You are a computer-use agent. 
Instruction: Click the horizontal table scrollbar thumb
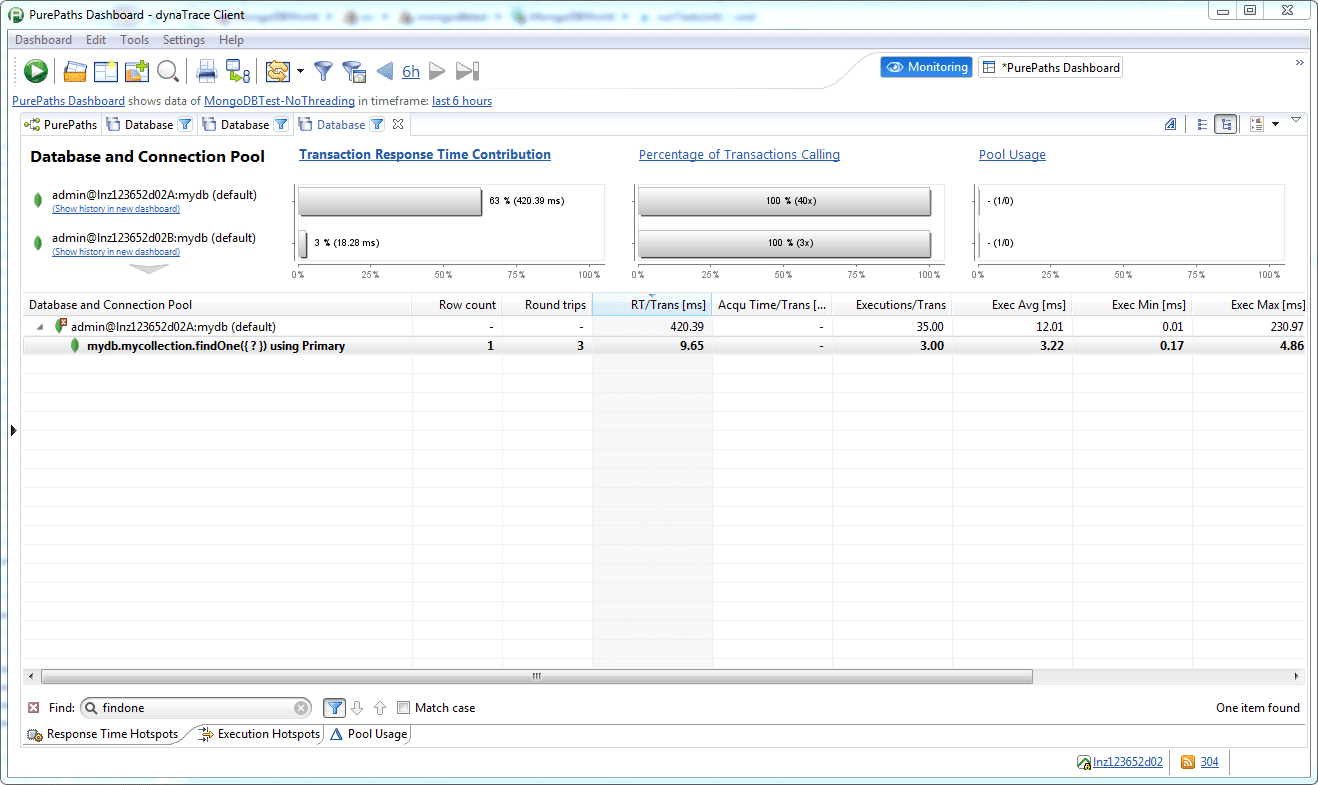(x=536, y=677)
